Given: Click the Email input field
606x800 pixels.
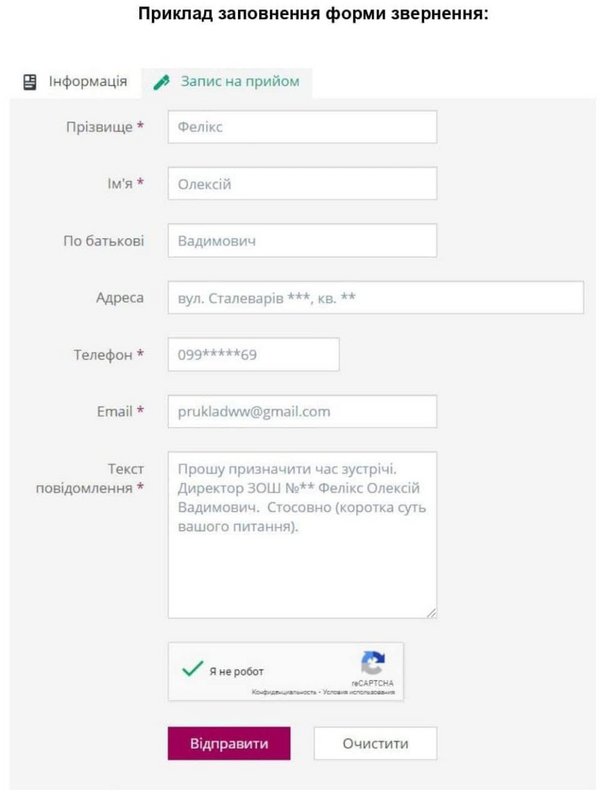Looking at the screenshot, I should [302, 411].
